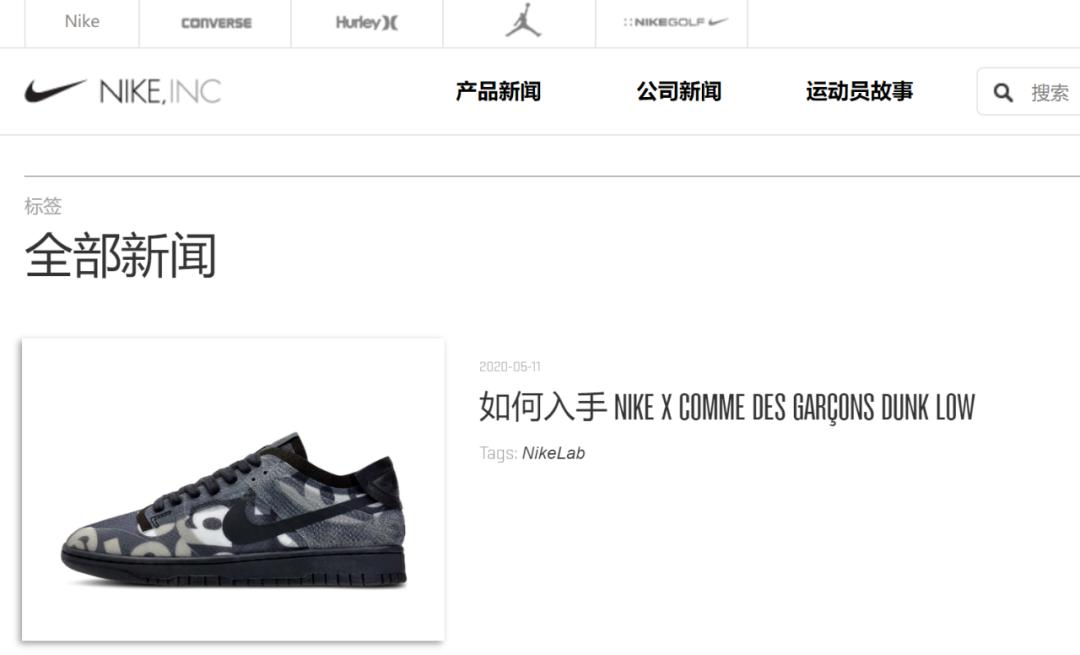Click the 2020-05-11 article date
The image size is (1080, 655).
point(510,366)
